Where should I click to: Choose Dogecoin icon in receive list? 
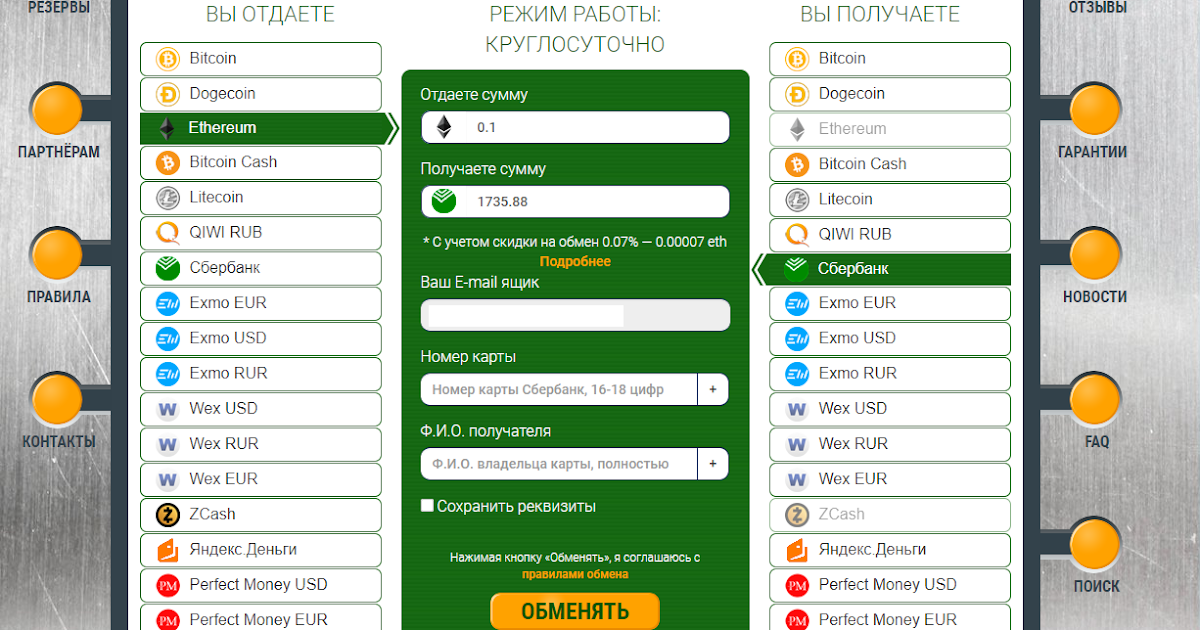click(x=797, y=94)
